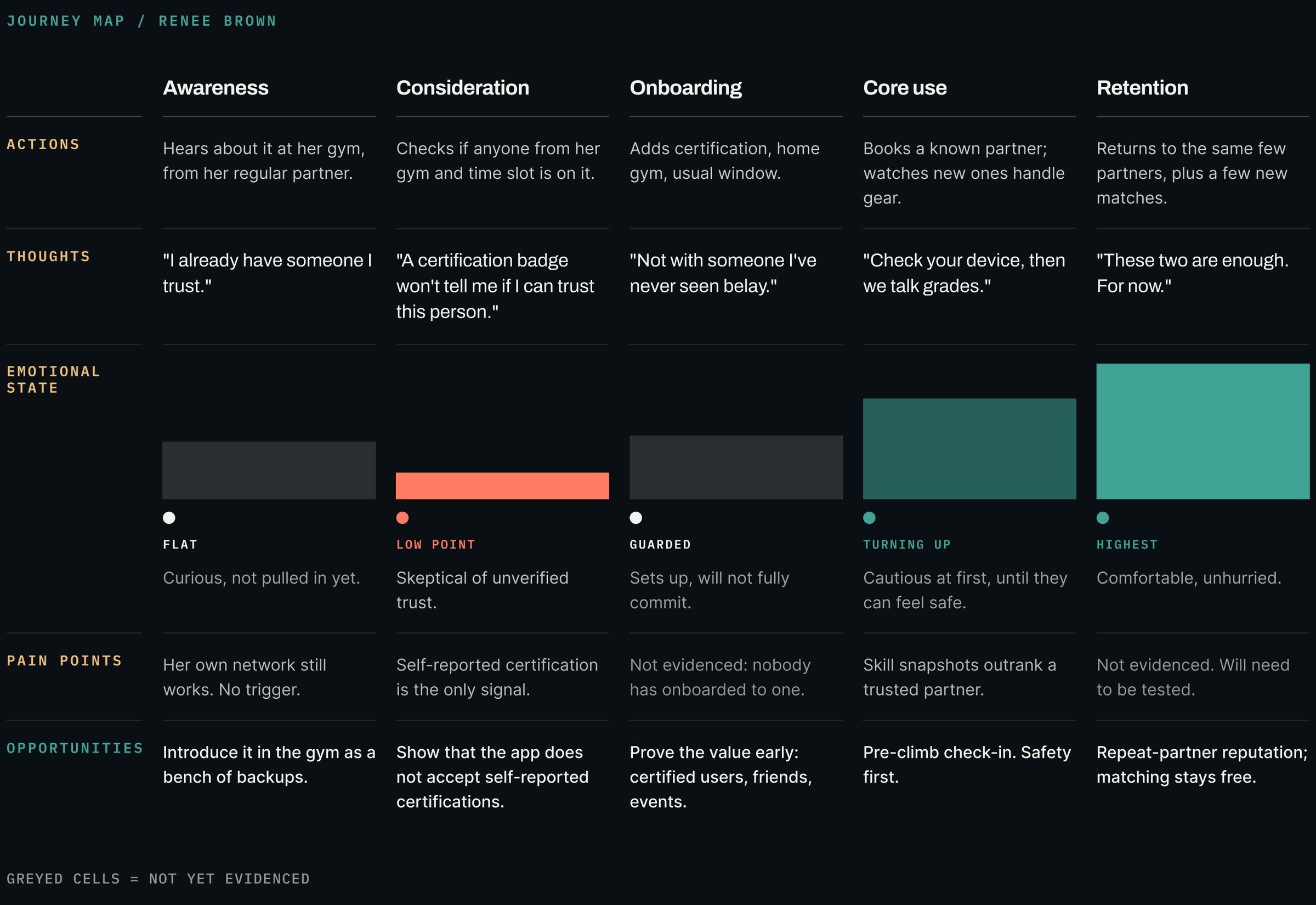The image size is (1316, 905).
Task: Click "Self-reported certification is the only signal" cell
Action: point(497,677)
